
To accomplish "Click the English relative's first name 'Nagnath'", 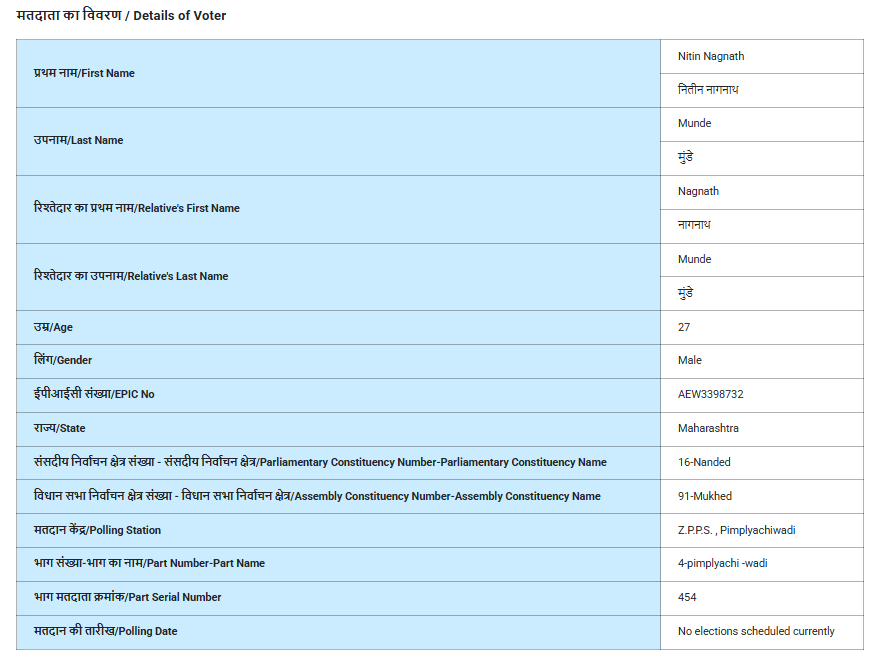I will [x=698, y=191].
